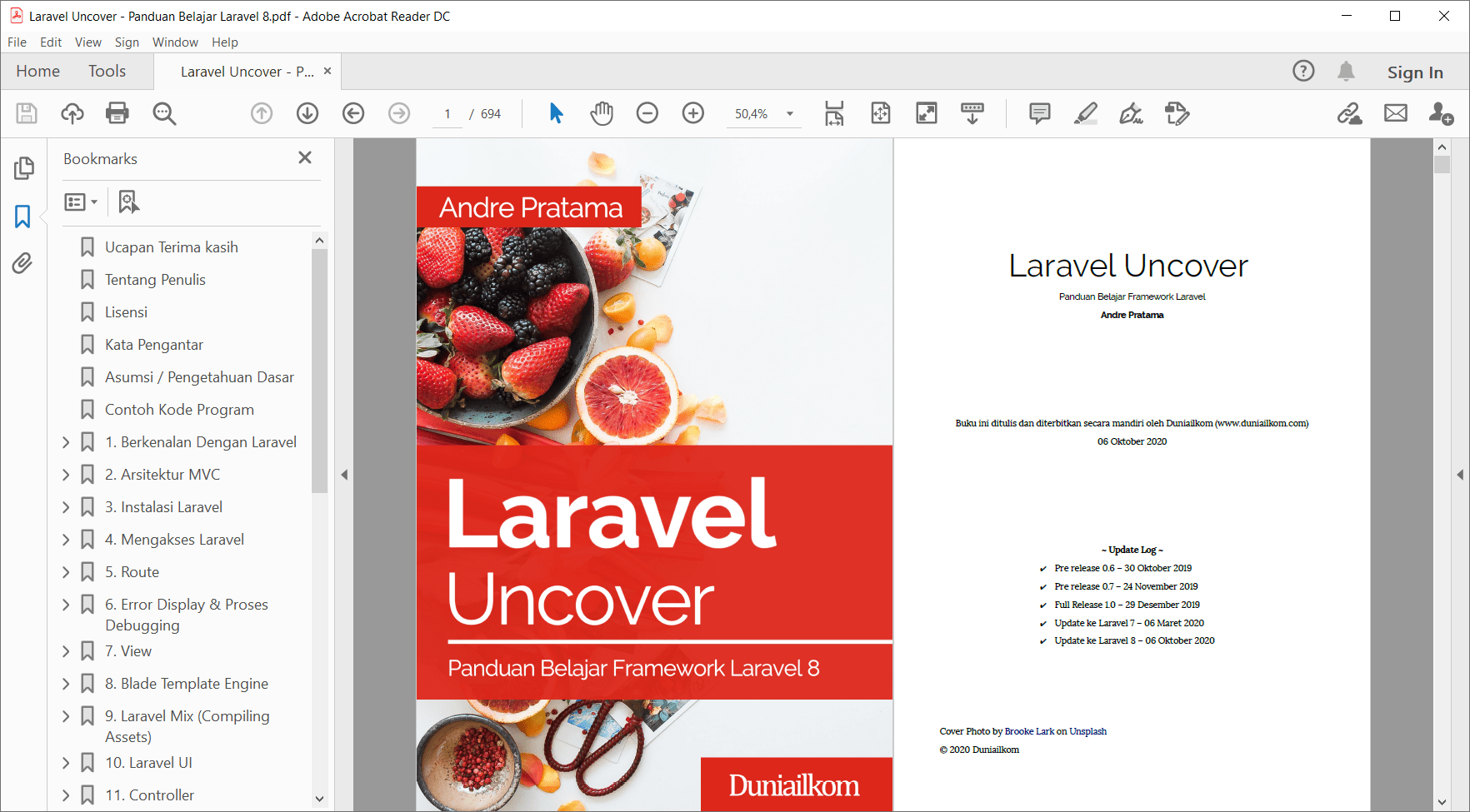Expand bookmark 8. Blade Template Engine
Image resolution: width=1470 pixels, height=812 pixels.
(x=66, y=684)
